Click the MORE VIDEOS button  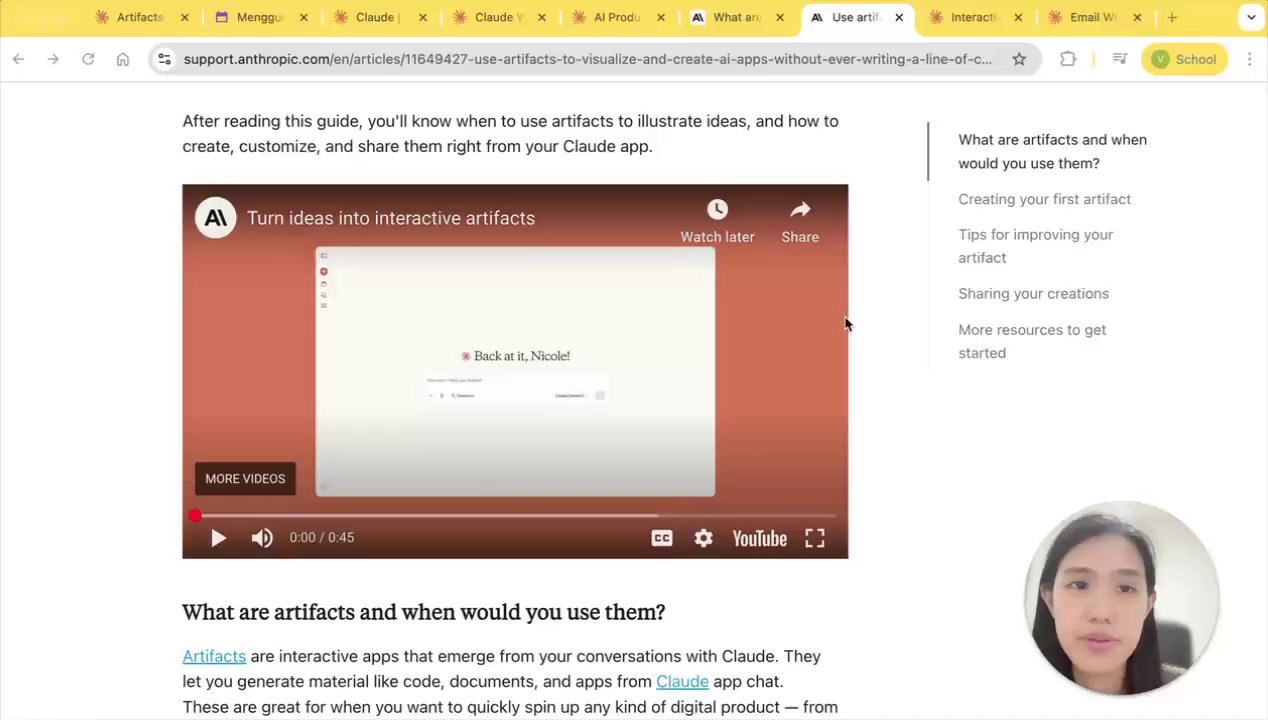point(245,479)
